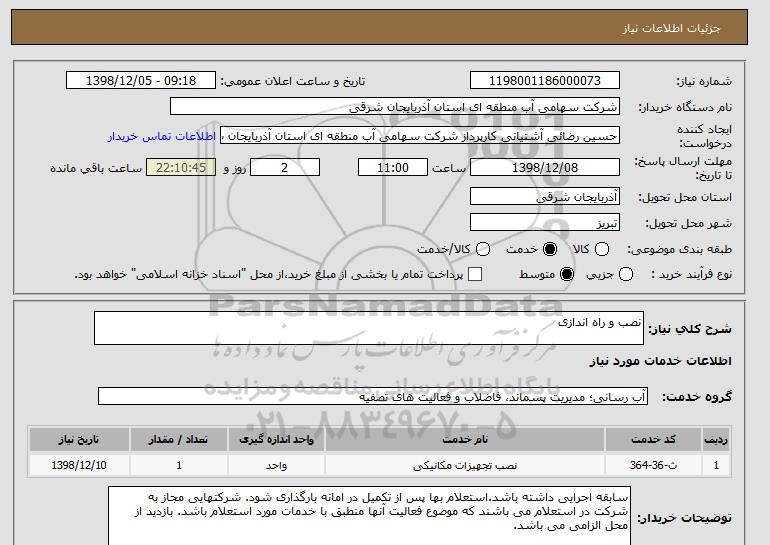770x545 pixels.
Task: Select the کالا/خدمت radio button
Action: tap(483, 249)
